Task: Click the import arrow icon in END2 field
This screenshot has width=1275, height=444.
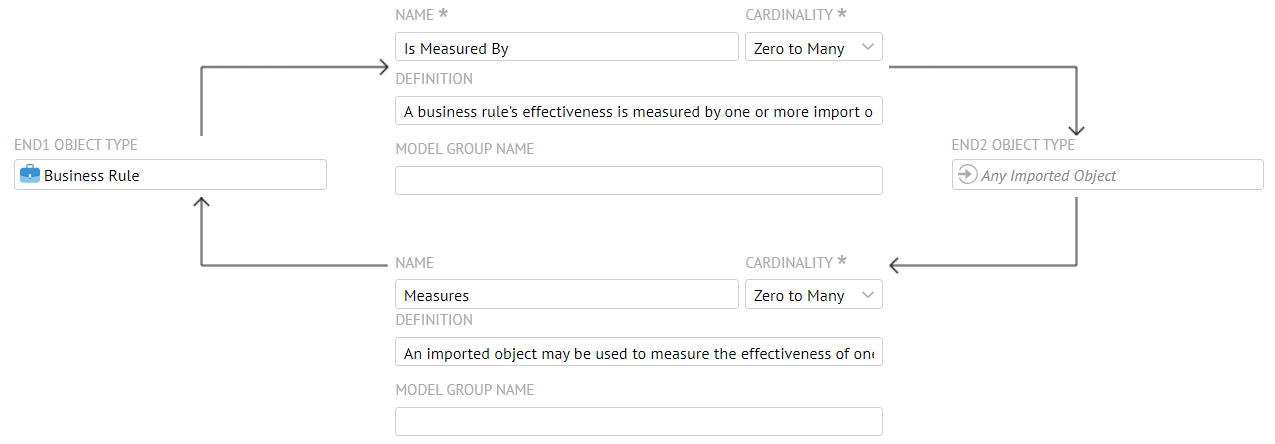Action: click(x=966, y=175)
